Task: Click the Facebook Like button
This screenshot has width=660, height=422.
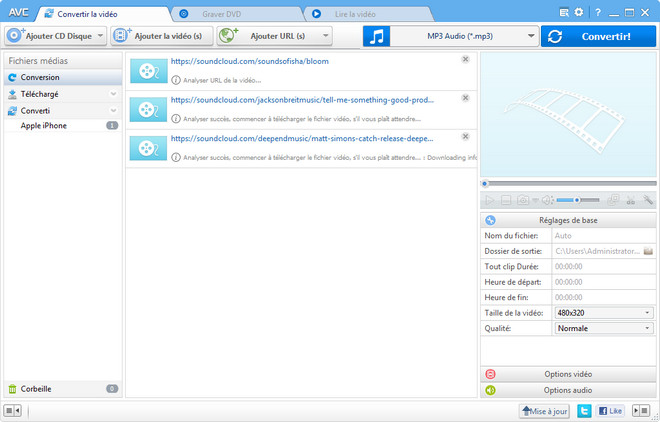Action: tap(610, 411)
